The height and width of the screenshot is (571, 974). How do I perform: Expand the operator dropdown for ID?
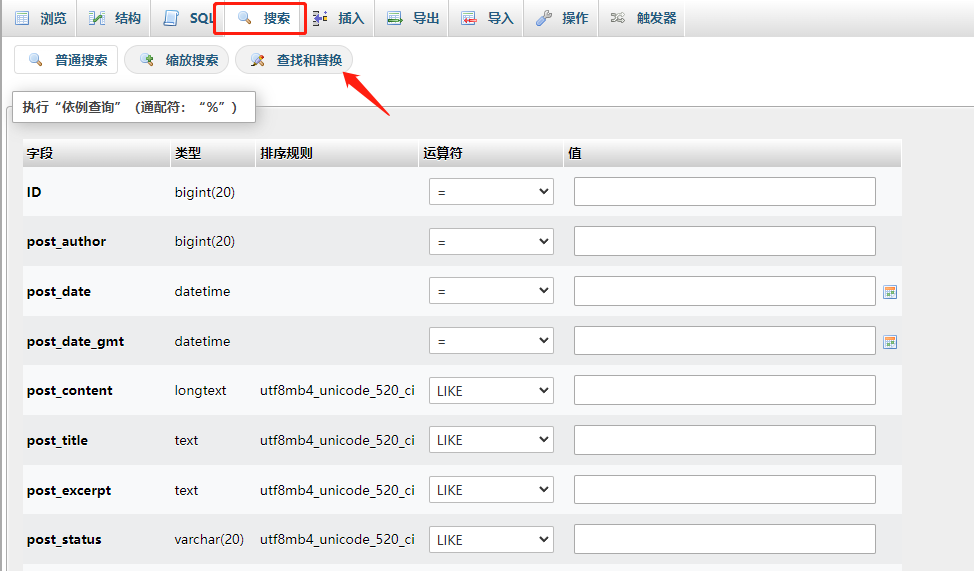click(491, 192)
